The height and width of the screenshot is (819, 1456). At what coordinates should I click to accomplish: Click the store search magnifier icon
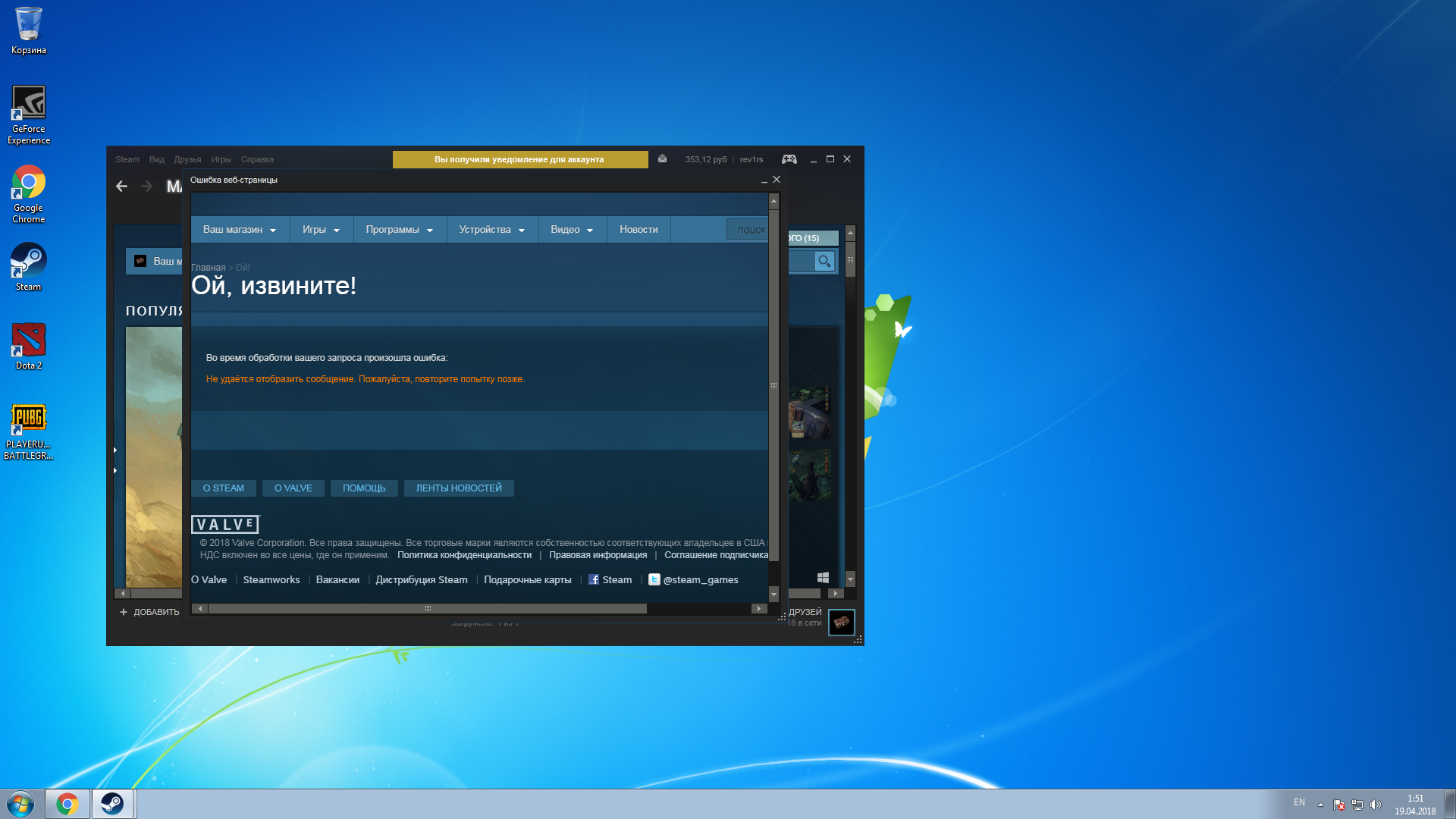(824, 262)
